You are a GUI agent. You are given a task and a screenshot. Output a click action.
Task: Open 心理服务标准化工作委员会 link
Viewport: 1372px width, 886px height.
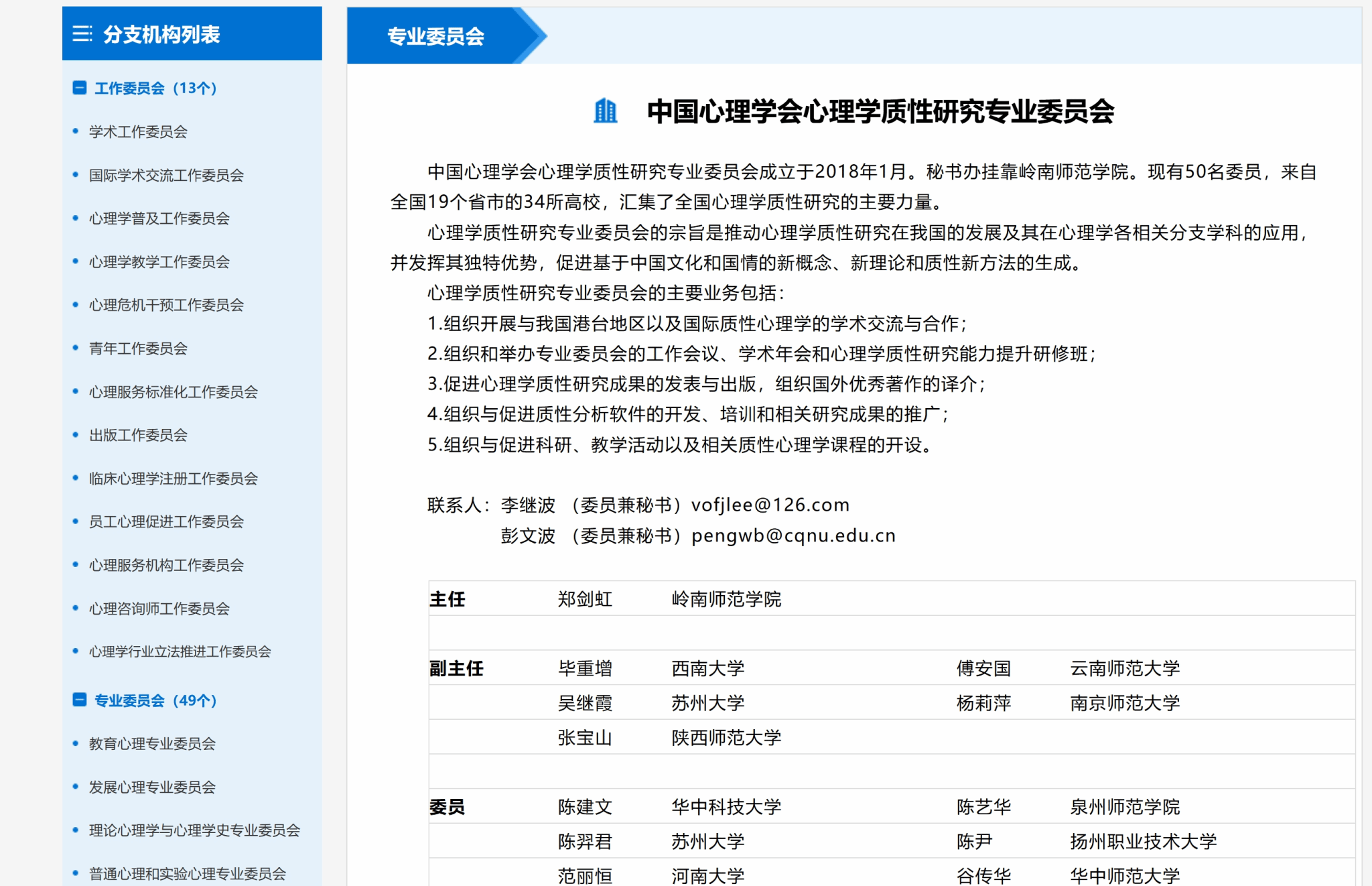click(x=174, y=391)
